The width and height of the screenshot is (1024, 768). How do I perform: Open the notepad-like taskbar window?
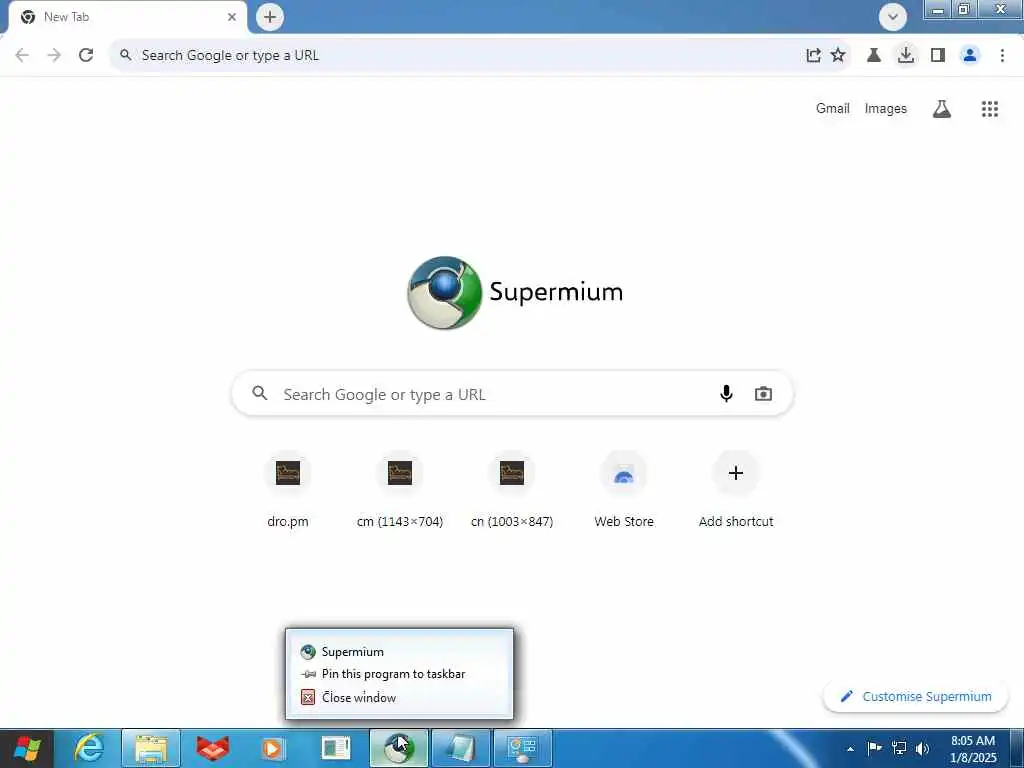point(460,748)
